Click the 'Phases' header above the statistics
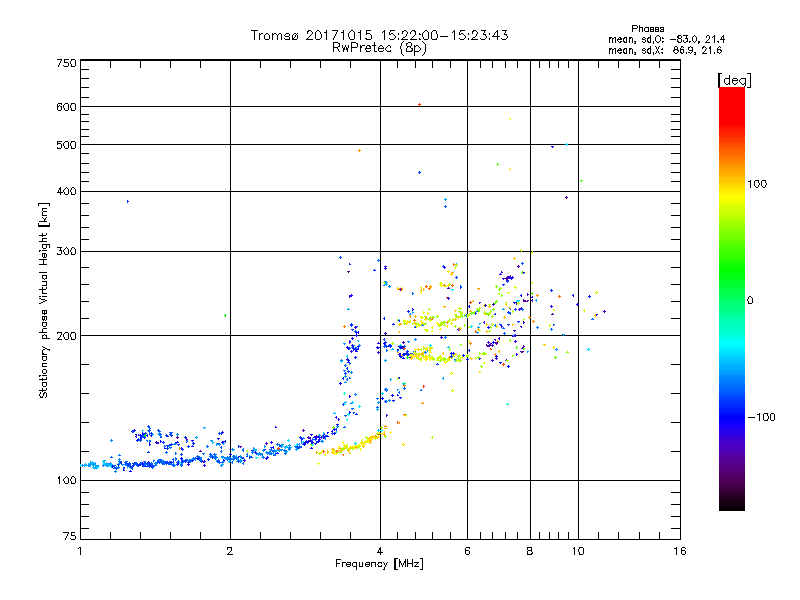Screen dimensions: 800x600 (x=647, y=29)
